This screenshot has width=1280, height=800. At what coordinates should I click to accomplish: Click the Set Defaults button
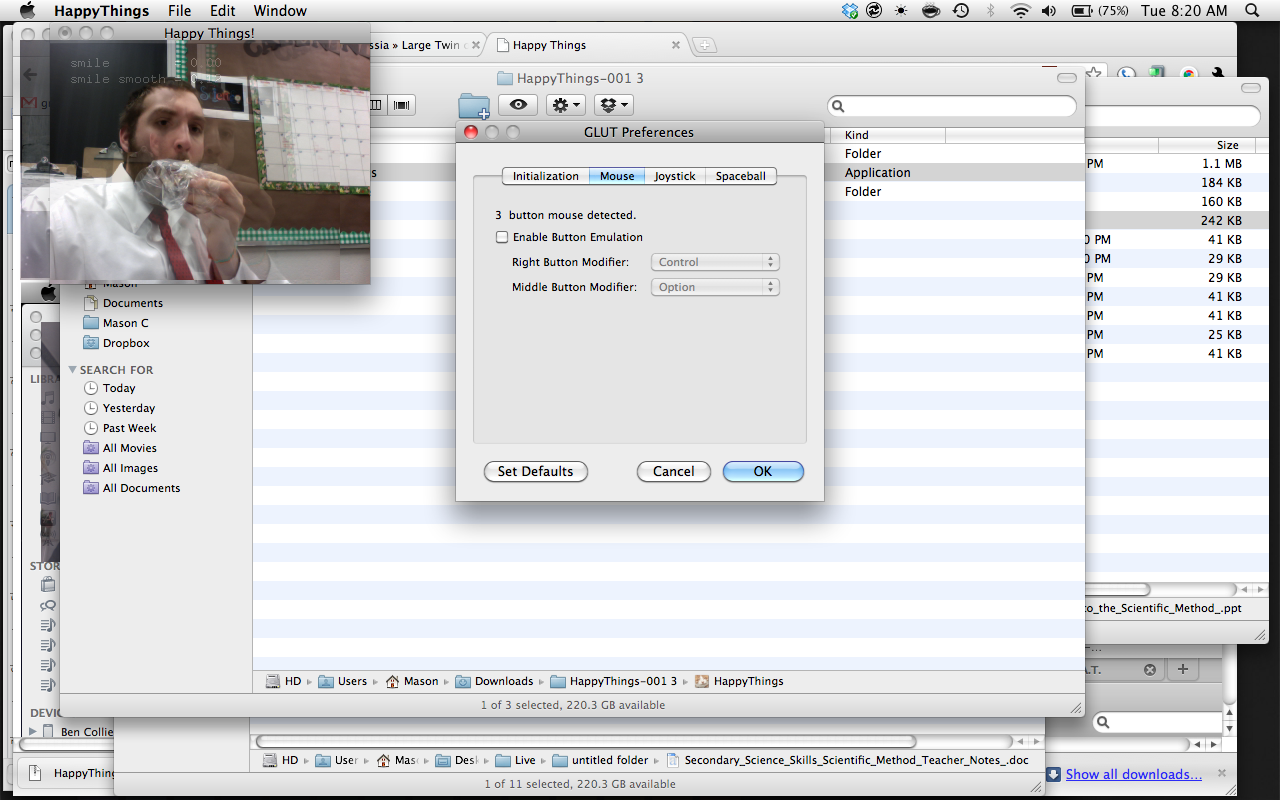pyautogui.click(x=536, y=471)
